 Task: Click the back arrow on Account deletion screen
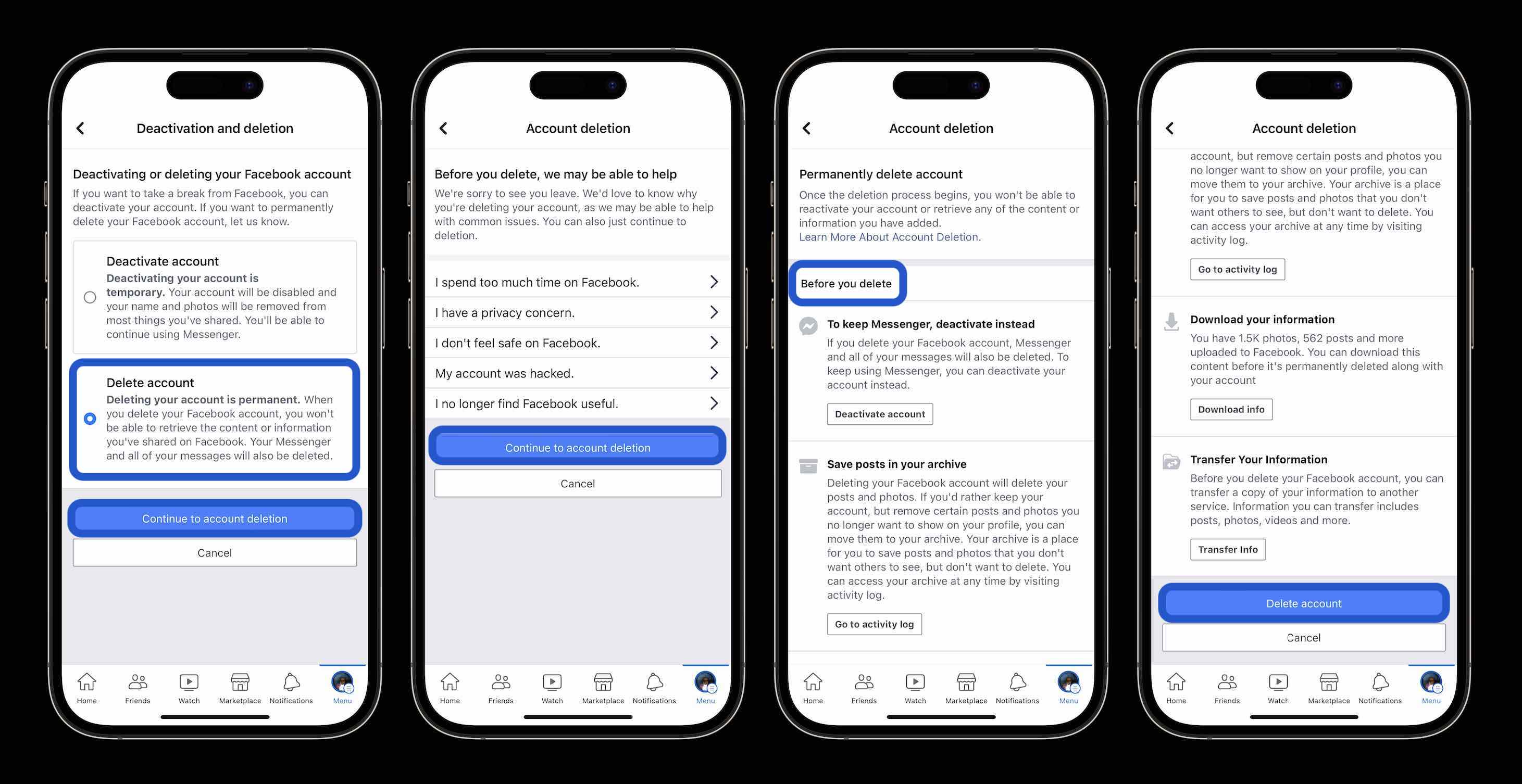pos(444,128)
